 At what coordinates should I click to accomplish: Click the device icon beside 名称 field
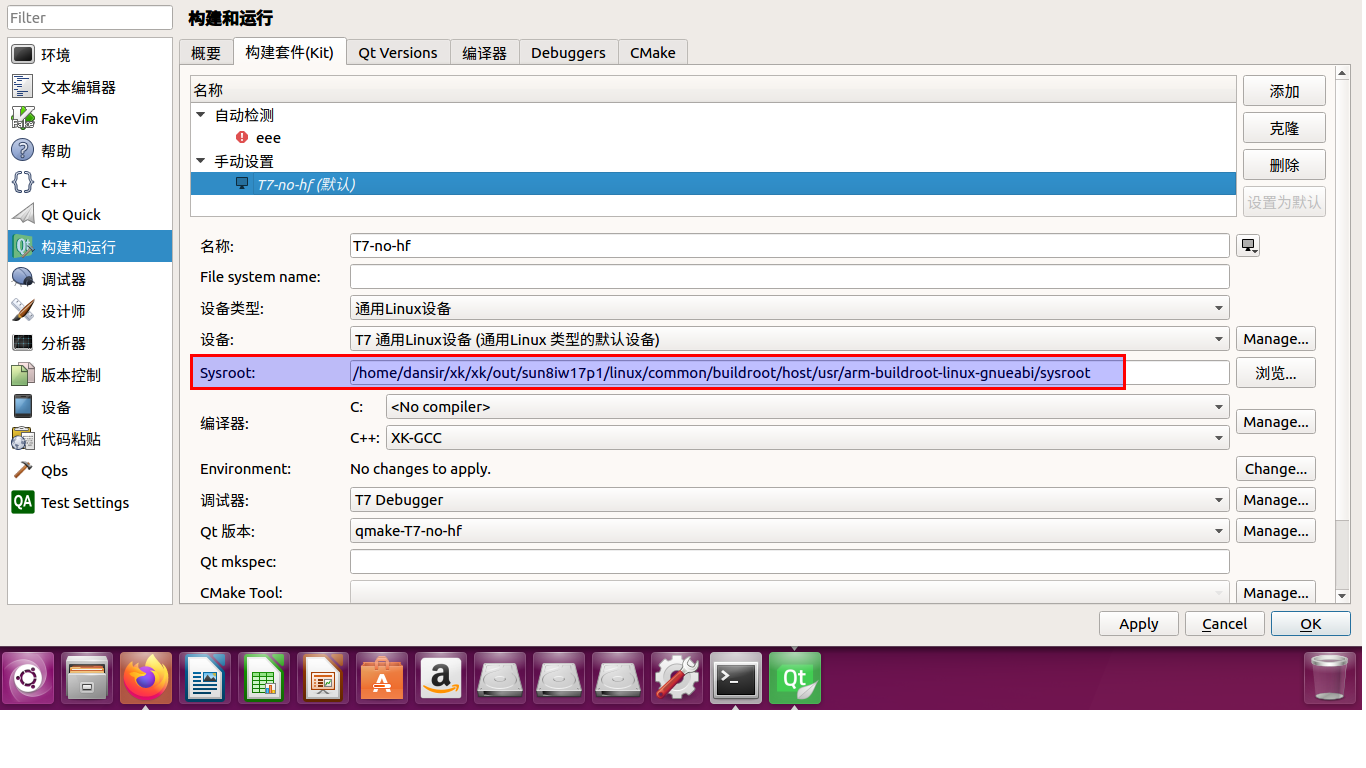[x=1247, y=245]
